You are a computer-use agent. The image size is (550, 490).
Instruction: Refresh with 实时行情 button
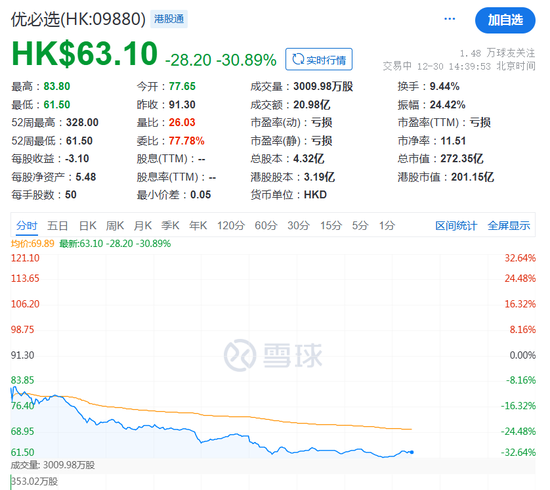click(319, 59)
